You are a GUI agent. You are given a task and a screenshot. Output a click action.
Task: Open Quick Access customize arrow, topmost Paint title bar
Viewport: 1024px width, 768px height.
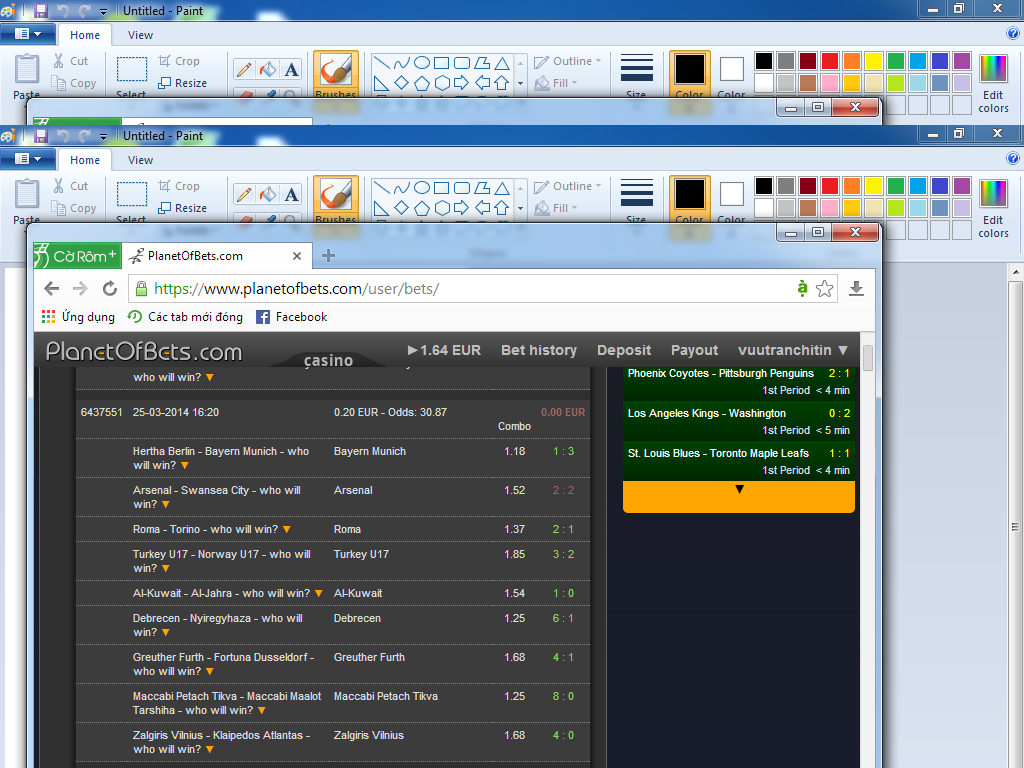tap(103, 11)
